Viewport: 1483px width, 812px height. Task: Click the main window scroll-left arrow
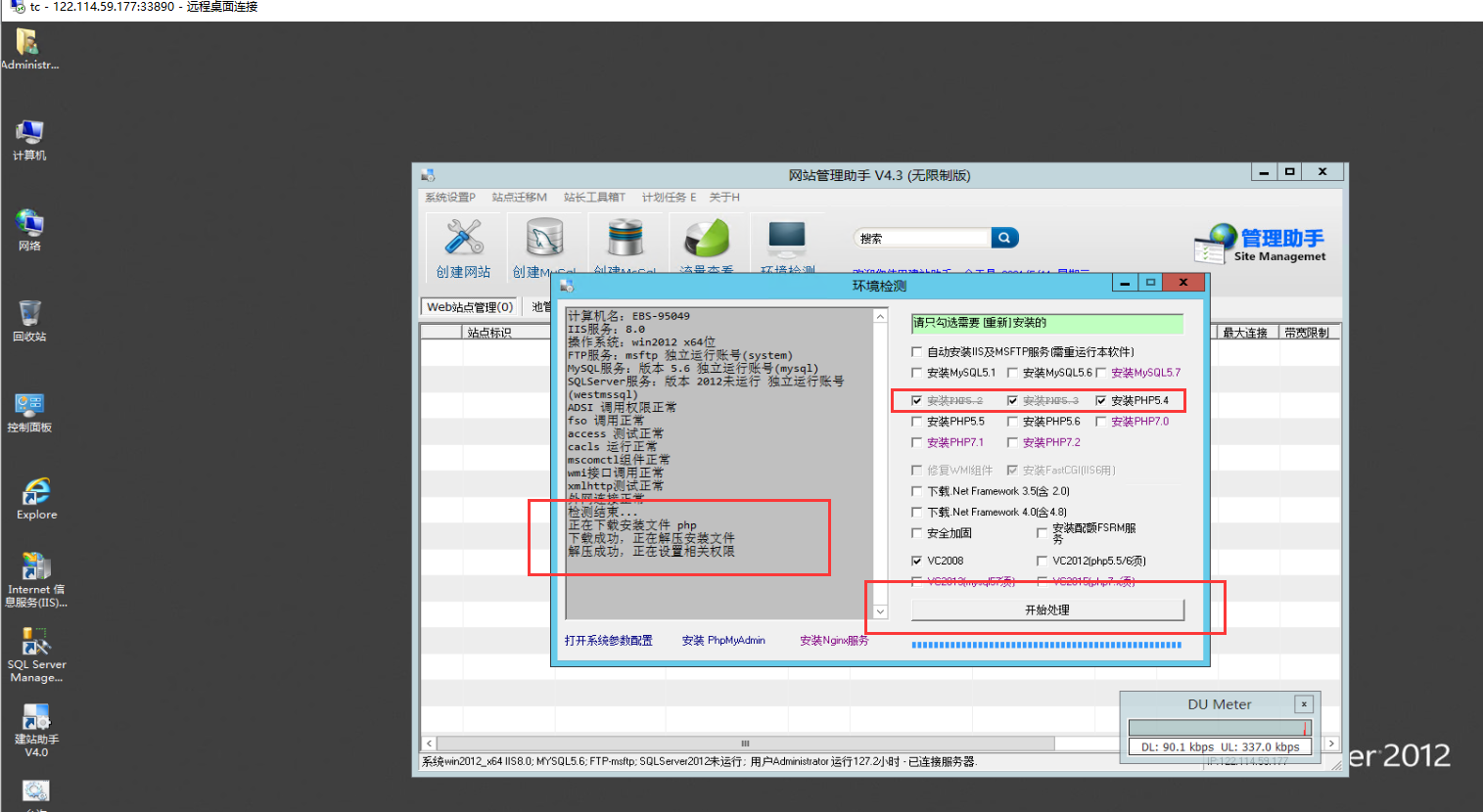click(x=429, y=744)
